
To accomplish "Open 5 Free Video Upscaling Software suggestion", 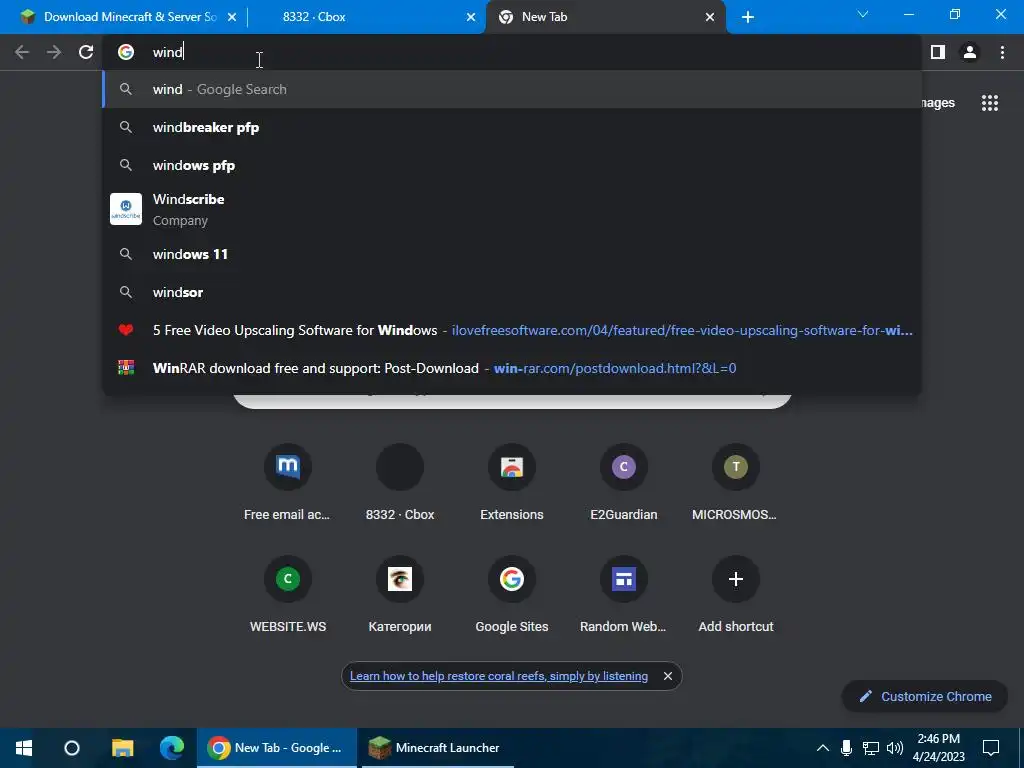I will [x=512, y=330].
